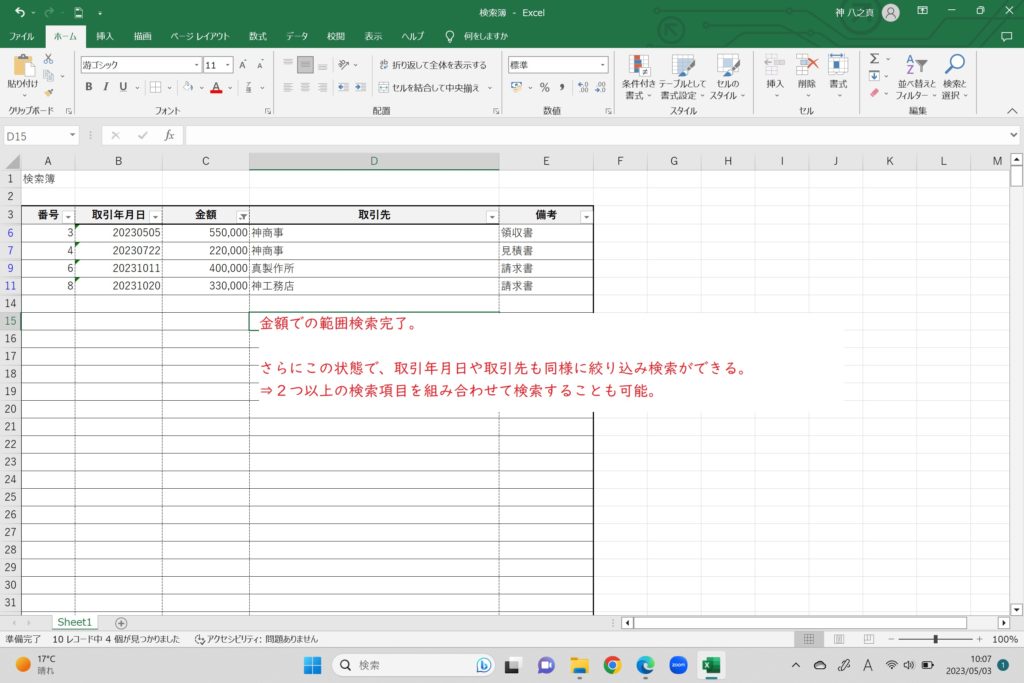The width and height of the screenshot is (1024, 683).
Task: Click the Name Box showing D15
Action: pos(40,135)
